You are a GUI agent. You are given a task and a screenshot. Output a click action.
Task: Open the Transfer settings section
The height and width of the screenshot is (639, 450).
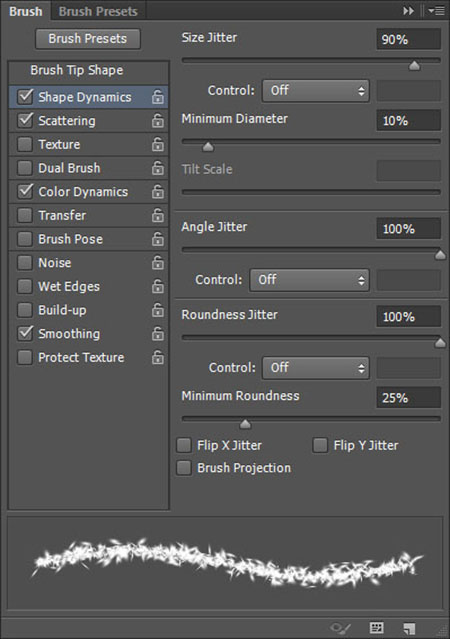[62, 215]
